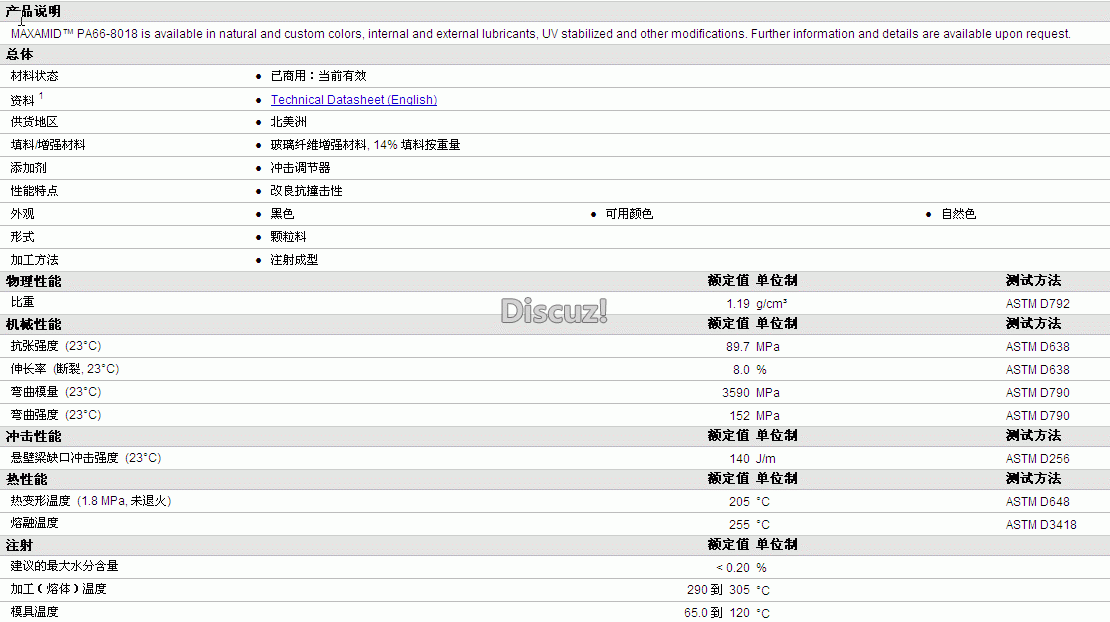This screenshot has width=1110, height=622.
Task: Select the 290 到 305 temperature range
Action: coord(719,590)
